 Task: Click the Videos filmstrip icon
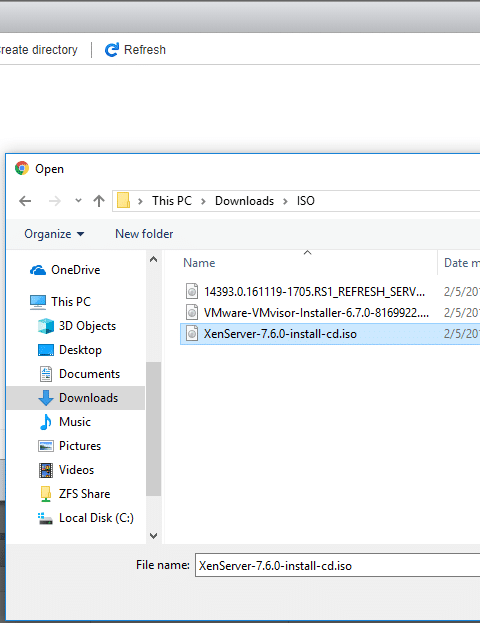coord(46,470)
